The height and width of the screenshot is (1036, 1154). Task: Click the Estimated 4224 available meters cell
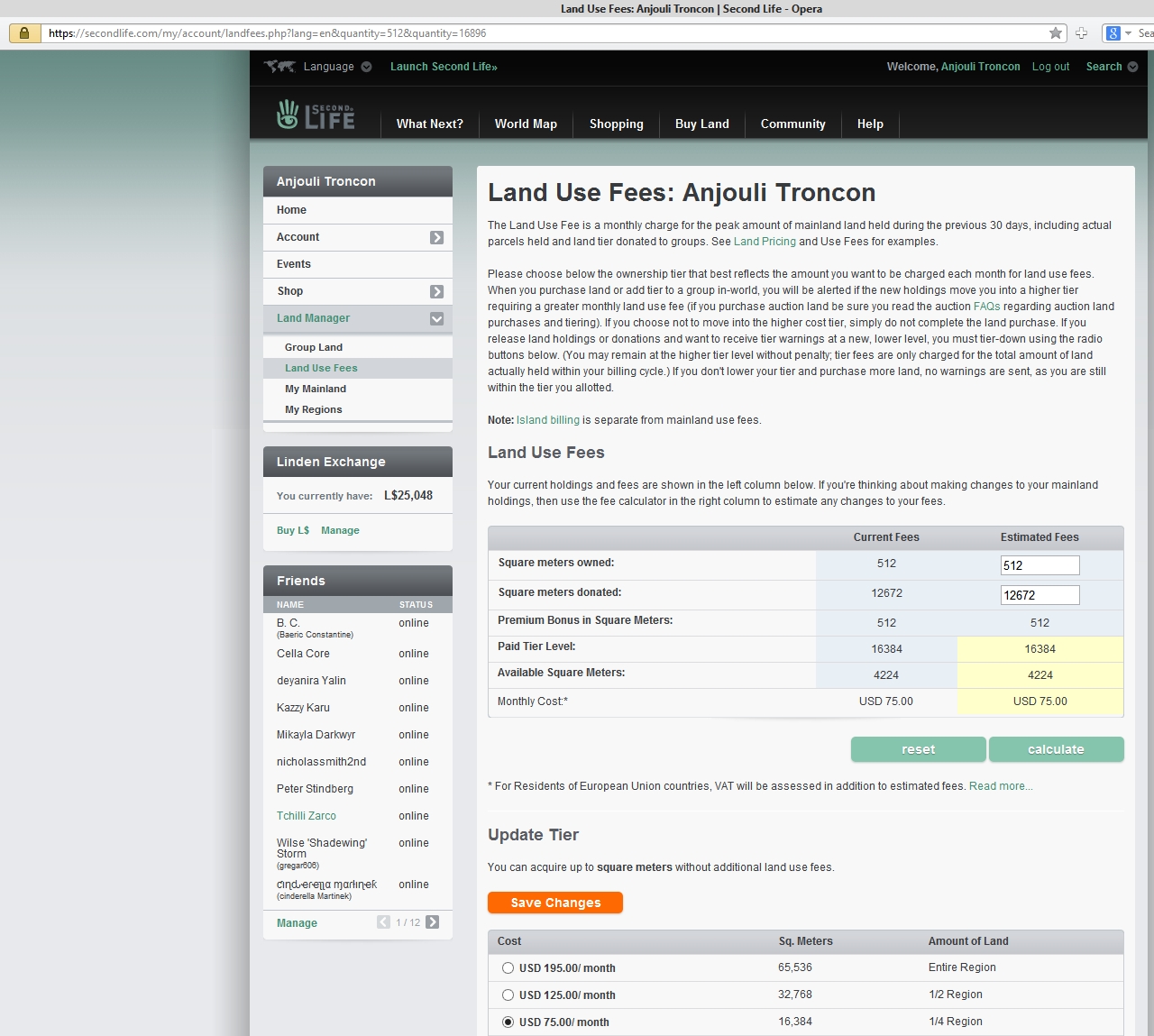point(1040,675)
